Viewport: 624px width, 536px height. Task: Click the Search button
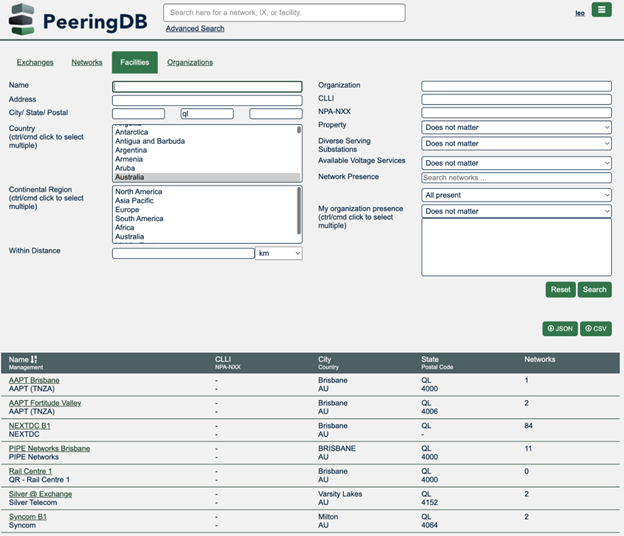595,290
